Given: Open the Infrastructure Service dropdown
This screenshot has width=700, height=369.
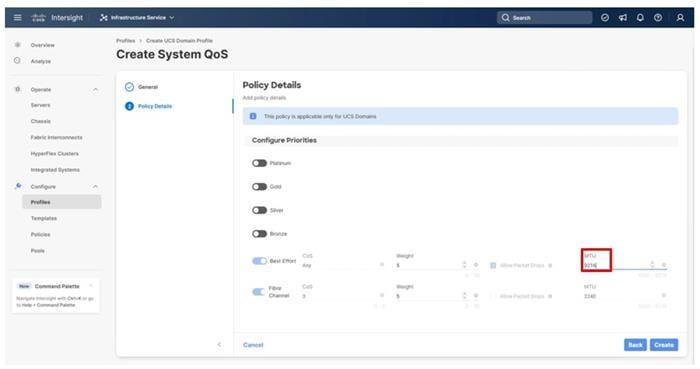Looking at the screenshot, I should pos(137,17).
